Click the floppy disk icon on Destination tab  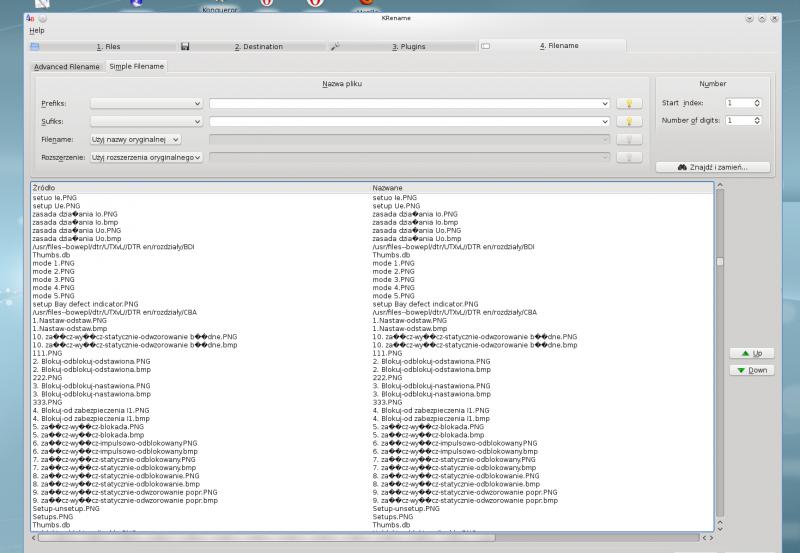coord(186,46)
